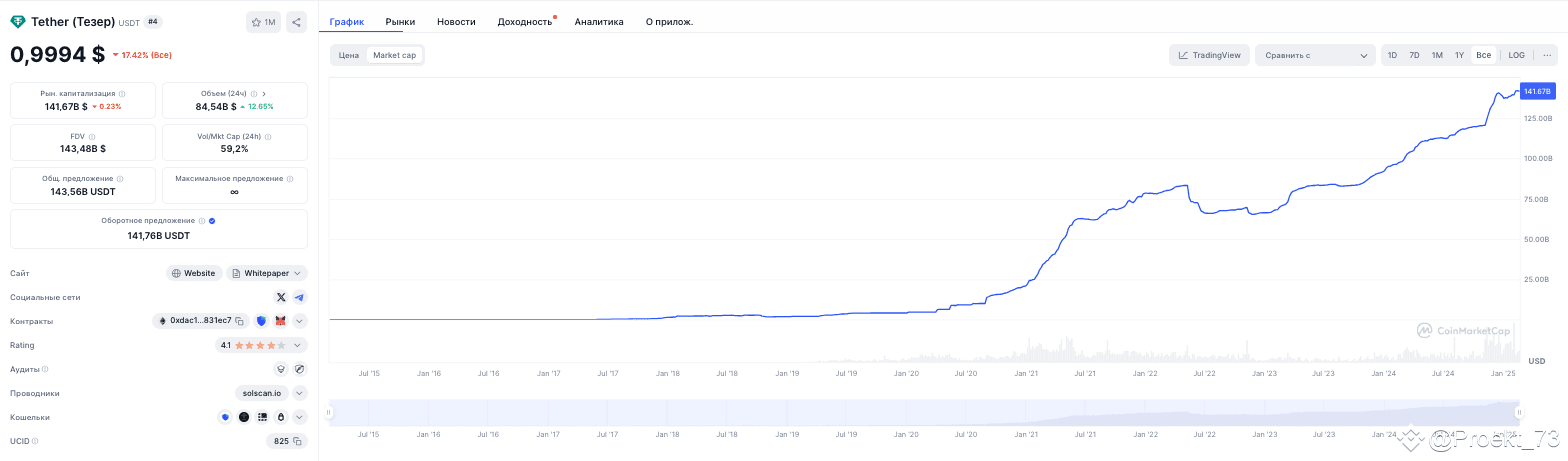Expand the Whitepaper dropdown
Image resolution: width=1568 pixels, height=461 pixels.
click(267, 273)
